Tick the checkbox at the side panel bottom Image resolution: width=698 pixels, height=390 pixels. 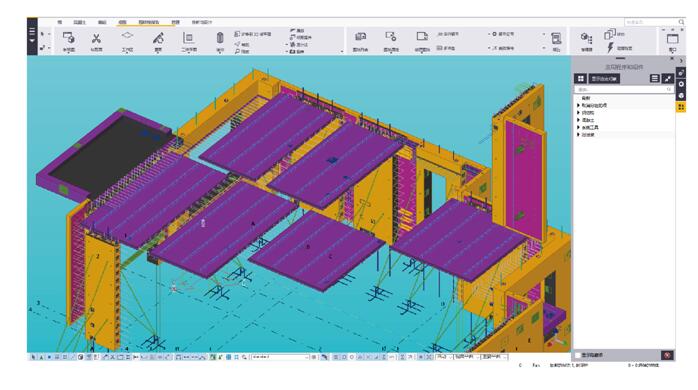578,355
